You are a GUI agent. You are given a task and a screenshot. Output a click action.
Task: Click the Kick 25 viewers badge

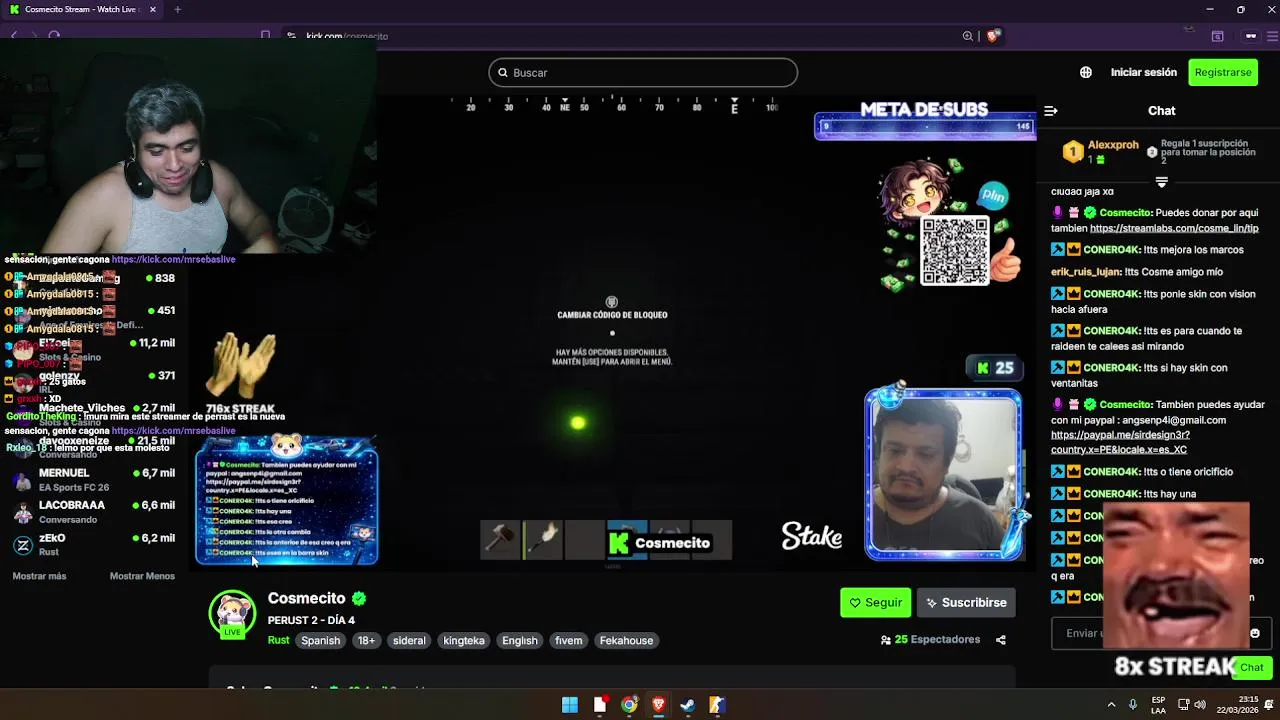(x=994, y=368)
